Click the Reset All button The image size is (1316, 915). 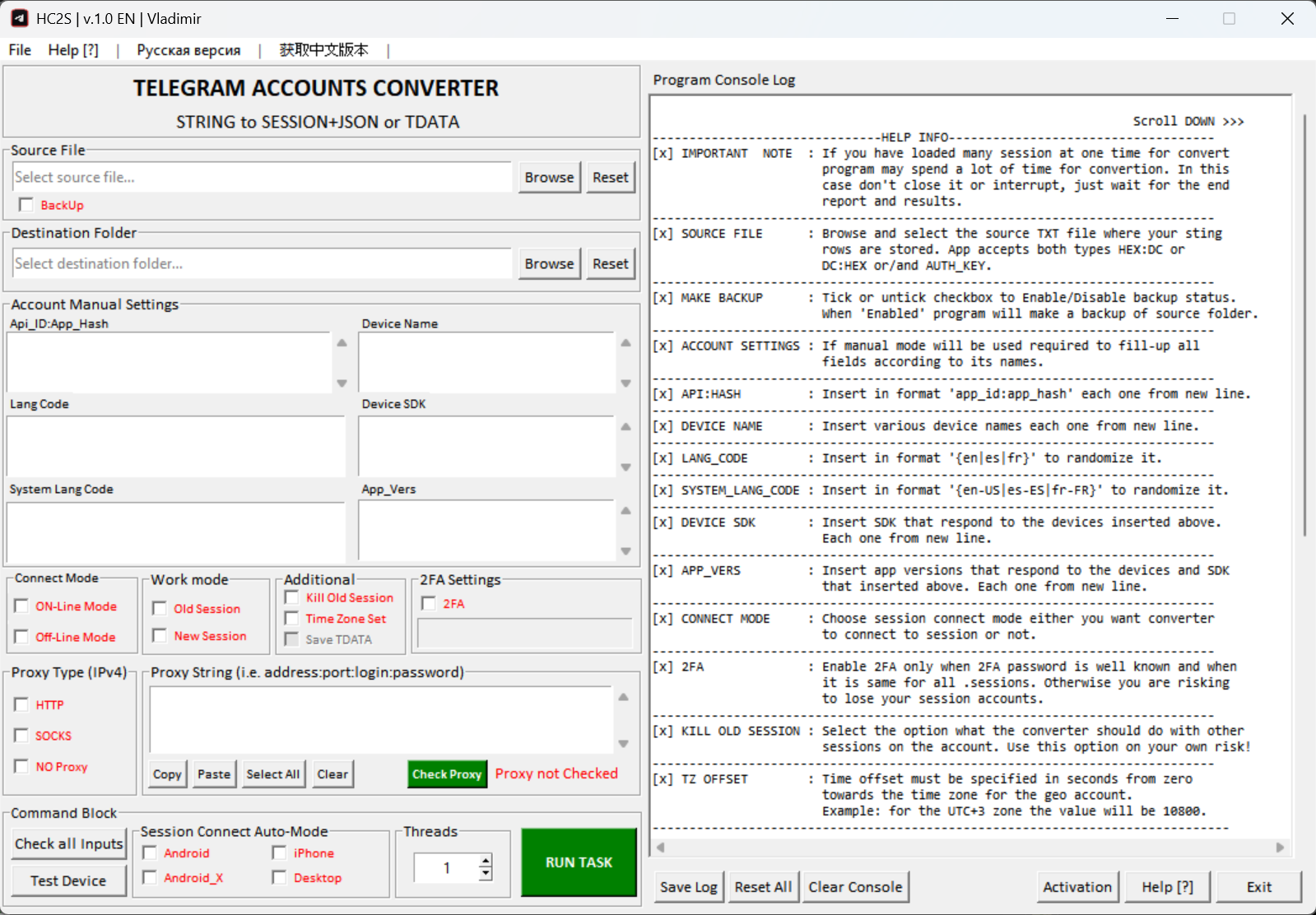click(x=763, y=887)
